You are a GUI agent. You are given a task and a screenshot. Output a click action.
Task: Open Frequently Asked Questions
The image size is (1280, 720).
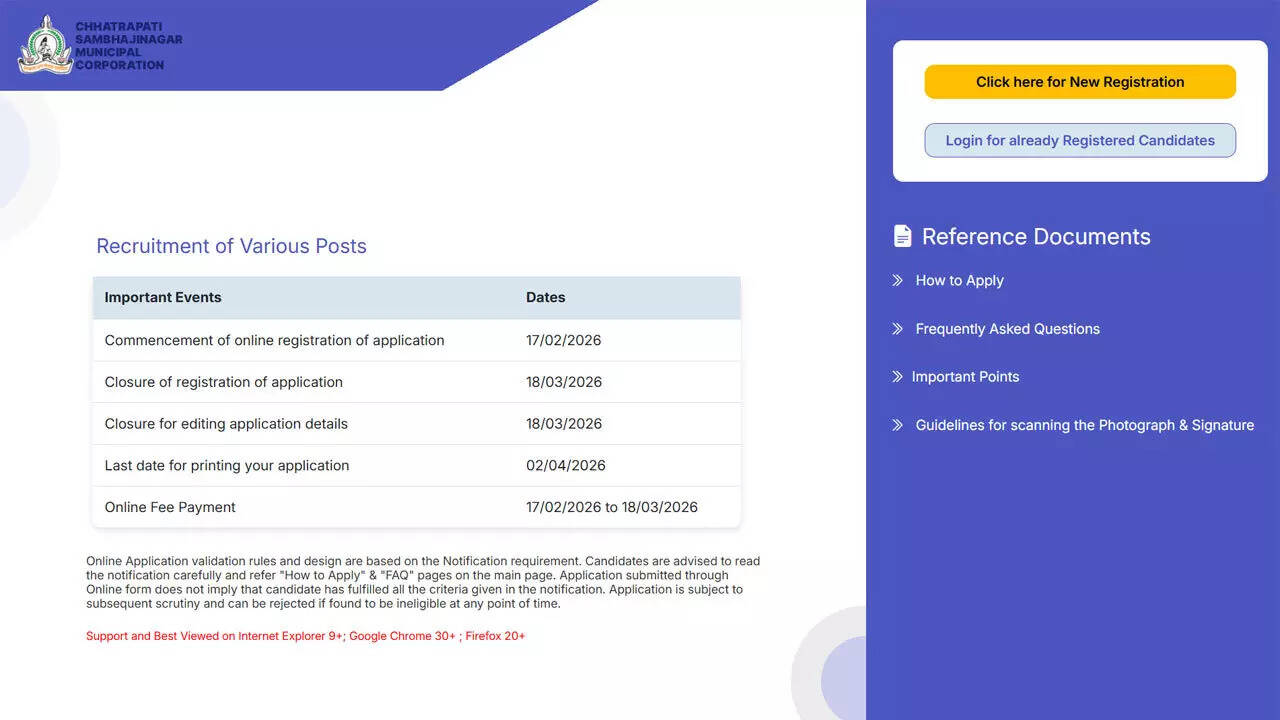[1007, 328]
